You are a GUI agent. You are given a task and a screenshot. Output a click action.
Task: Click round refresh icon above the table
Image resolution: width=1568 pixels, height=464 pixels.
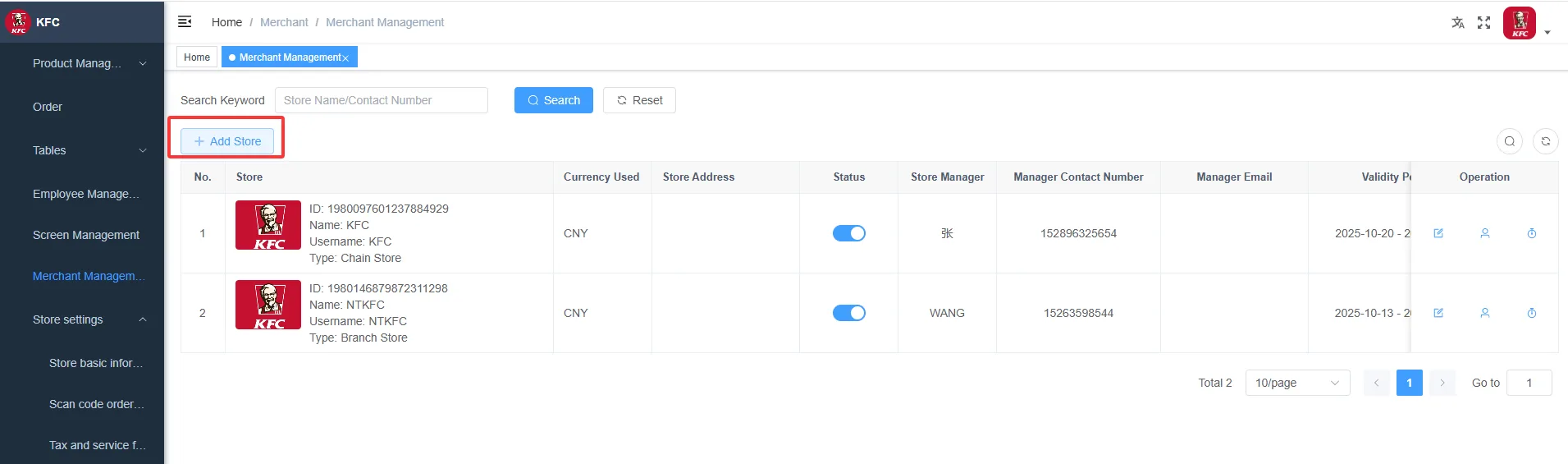1546,141
